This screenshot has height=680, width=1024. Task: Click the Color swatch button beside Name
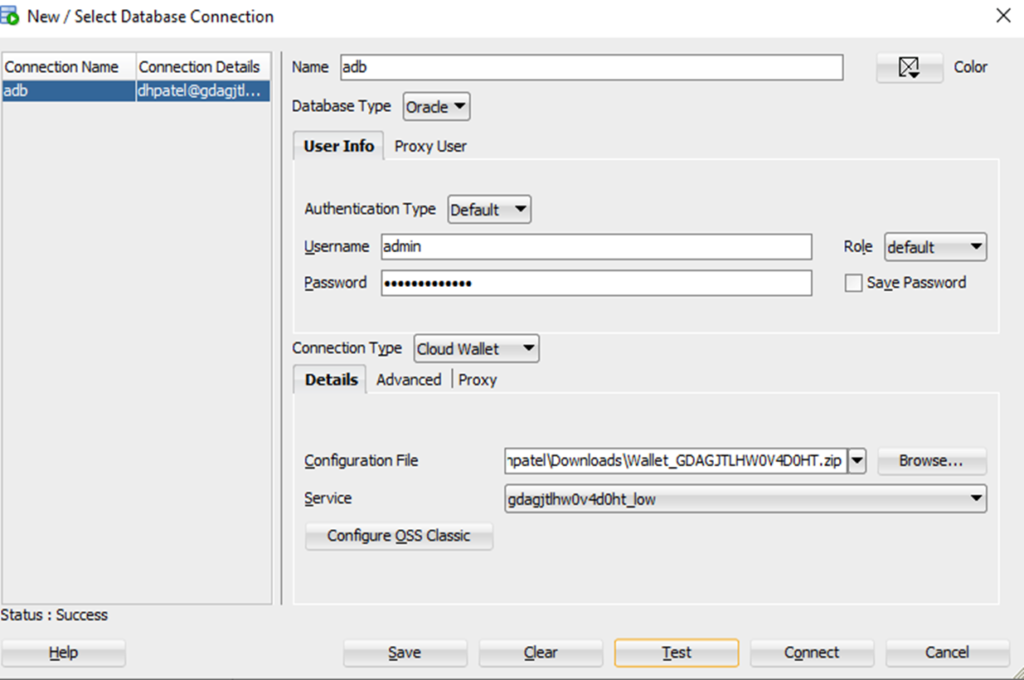(909, 67)
